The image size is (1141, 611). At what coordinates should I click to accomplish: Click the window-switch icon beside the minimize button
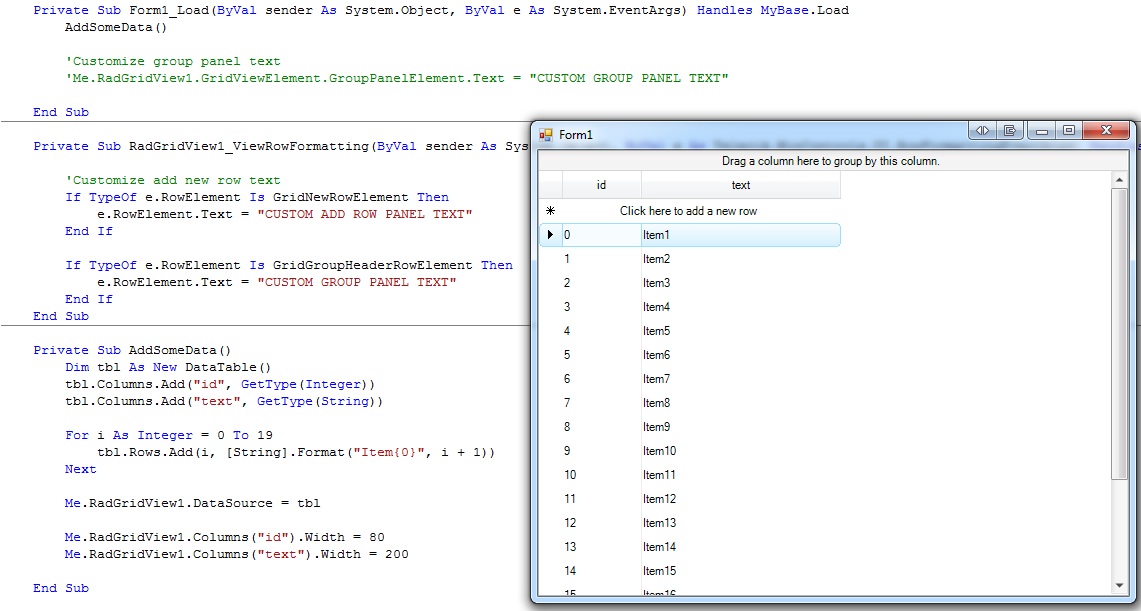(x=1010, y=131)
